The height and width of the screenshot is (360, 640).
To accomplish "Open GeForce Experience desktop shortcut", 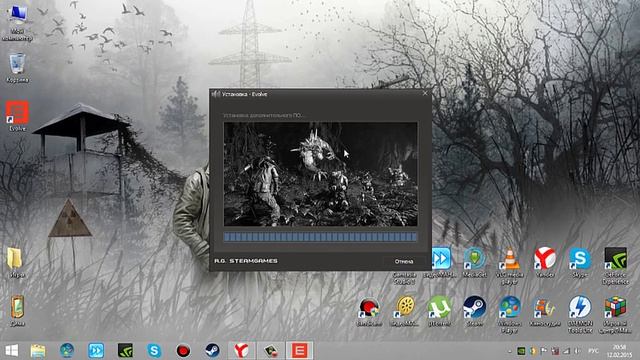I will point(616,266).
